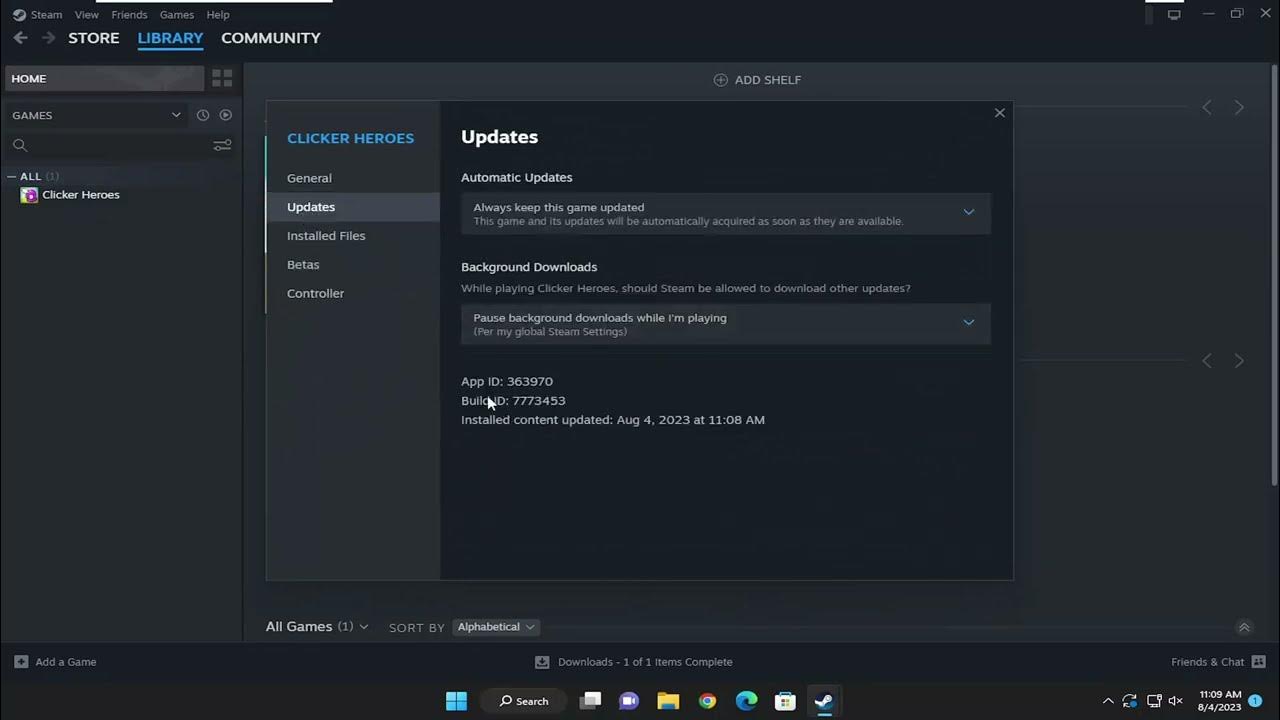Image resolution: width=1280 pixels, height=720 pixels.
Task: Open the Alphabetical sort dropdown
Action: point(496,627)
